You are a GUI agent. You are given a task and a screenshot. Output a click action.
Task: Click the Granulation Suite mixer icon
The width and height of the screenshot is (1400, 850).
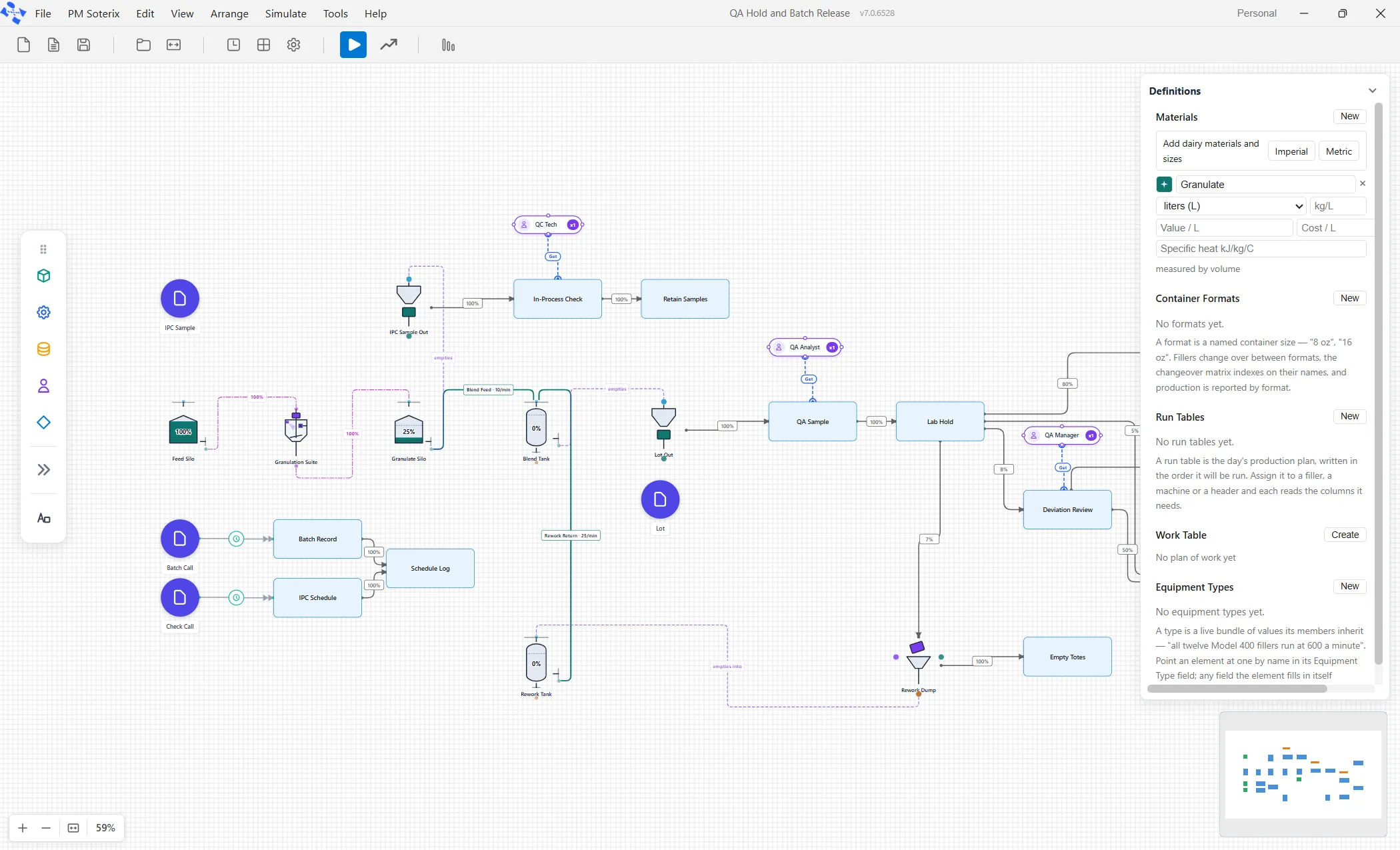point(296,430)
